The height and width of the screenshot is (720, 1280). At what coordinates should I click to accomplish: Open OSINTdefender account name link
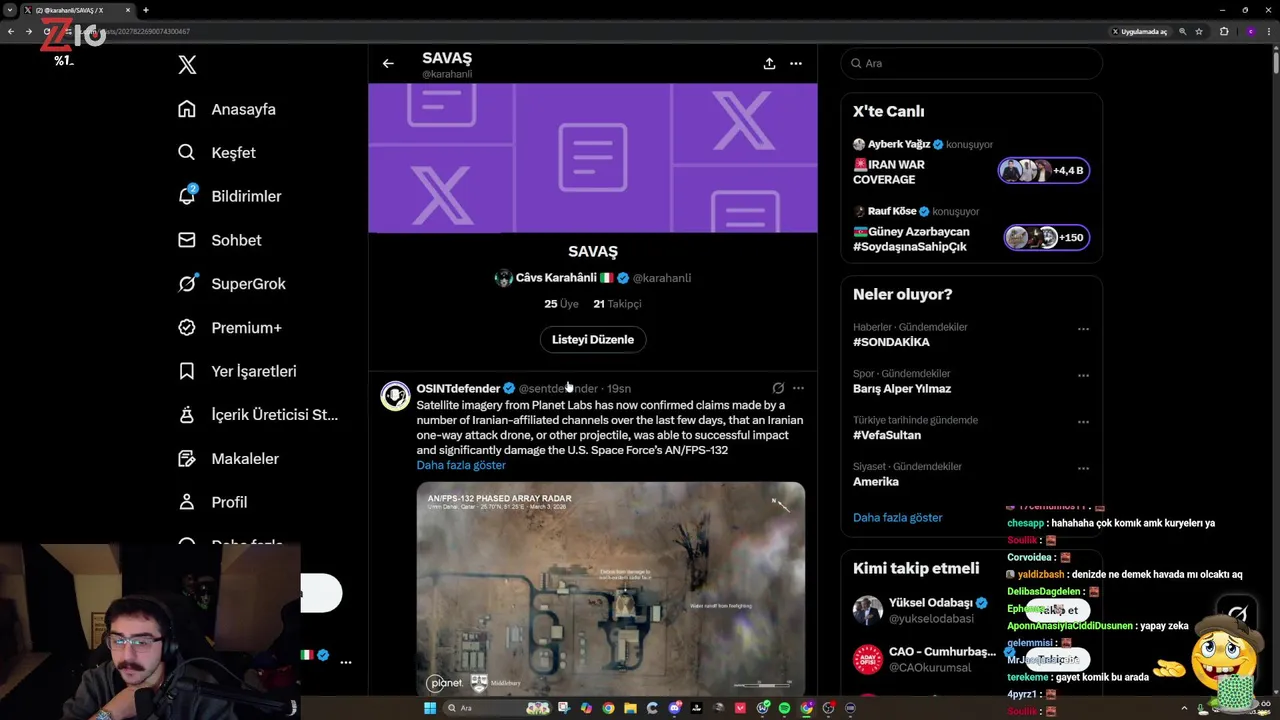pyautogui.click(x=458, y=388)
